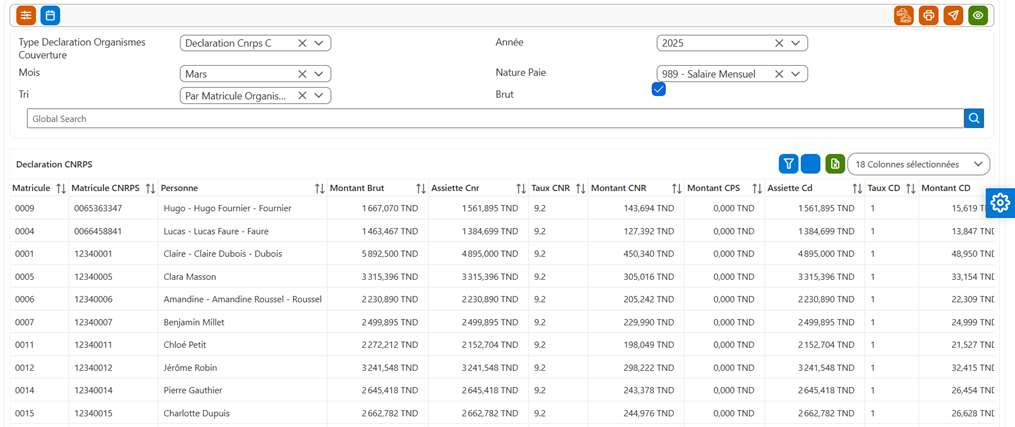Expand the Type Declaration dropdown
This screenshot has width=1015, height=427.
click(318, 43)
